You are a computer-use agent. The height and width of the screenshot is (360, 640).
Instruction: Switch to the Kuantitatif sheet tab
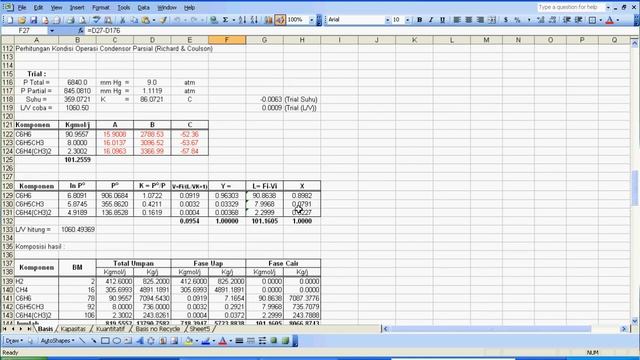tap(110, 329)
